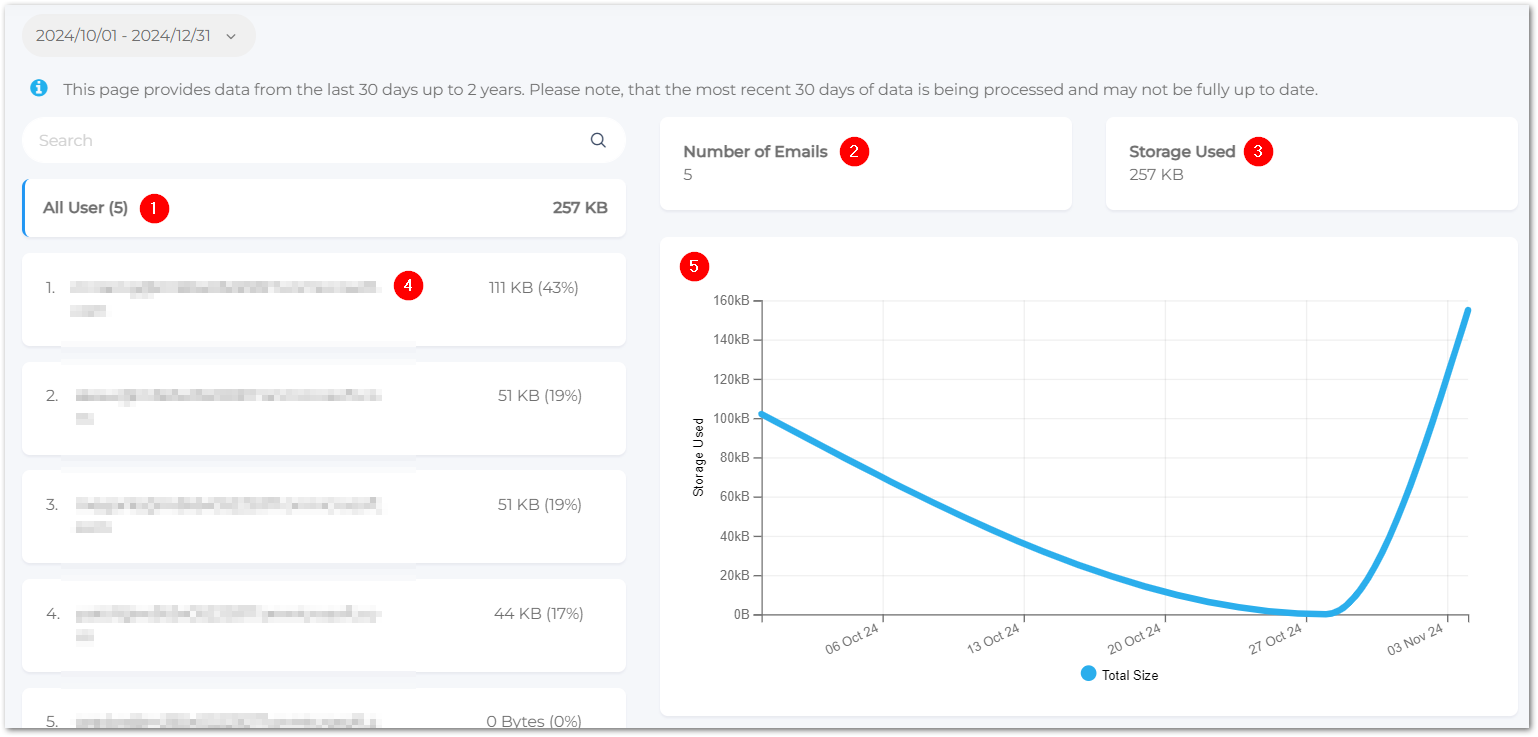The height and width of the screenshot is (737, 1538).
Task: Switch to the Number of Emails card
Action: pyautogui.click(x=866, y=163)
